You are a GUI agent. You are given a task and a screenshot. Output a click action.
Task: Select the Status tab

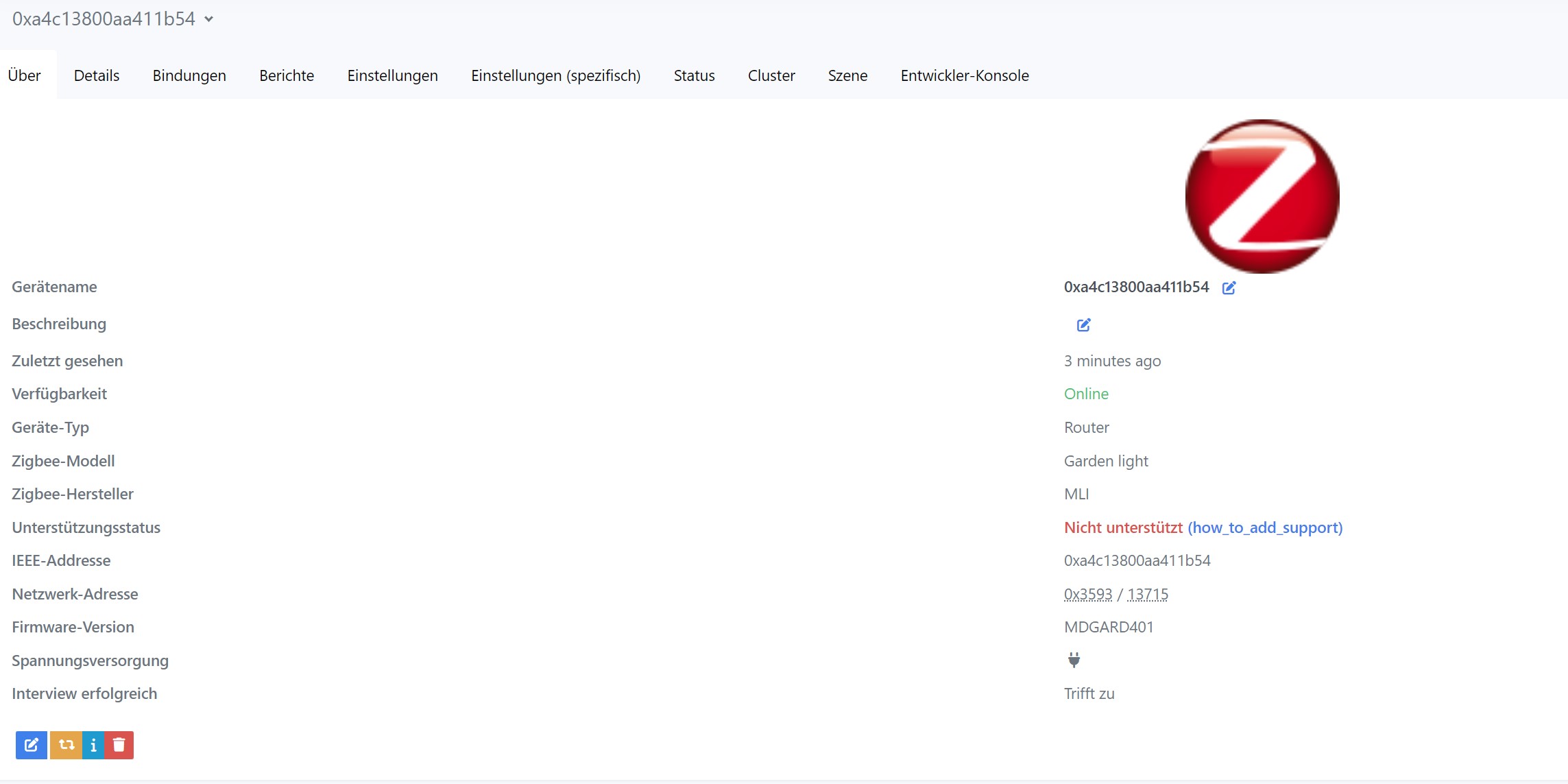(694, 75)
